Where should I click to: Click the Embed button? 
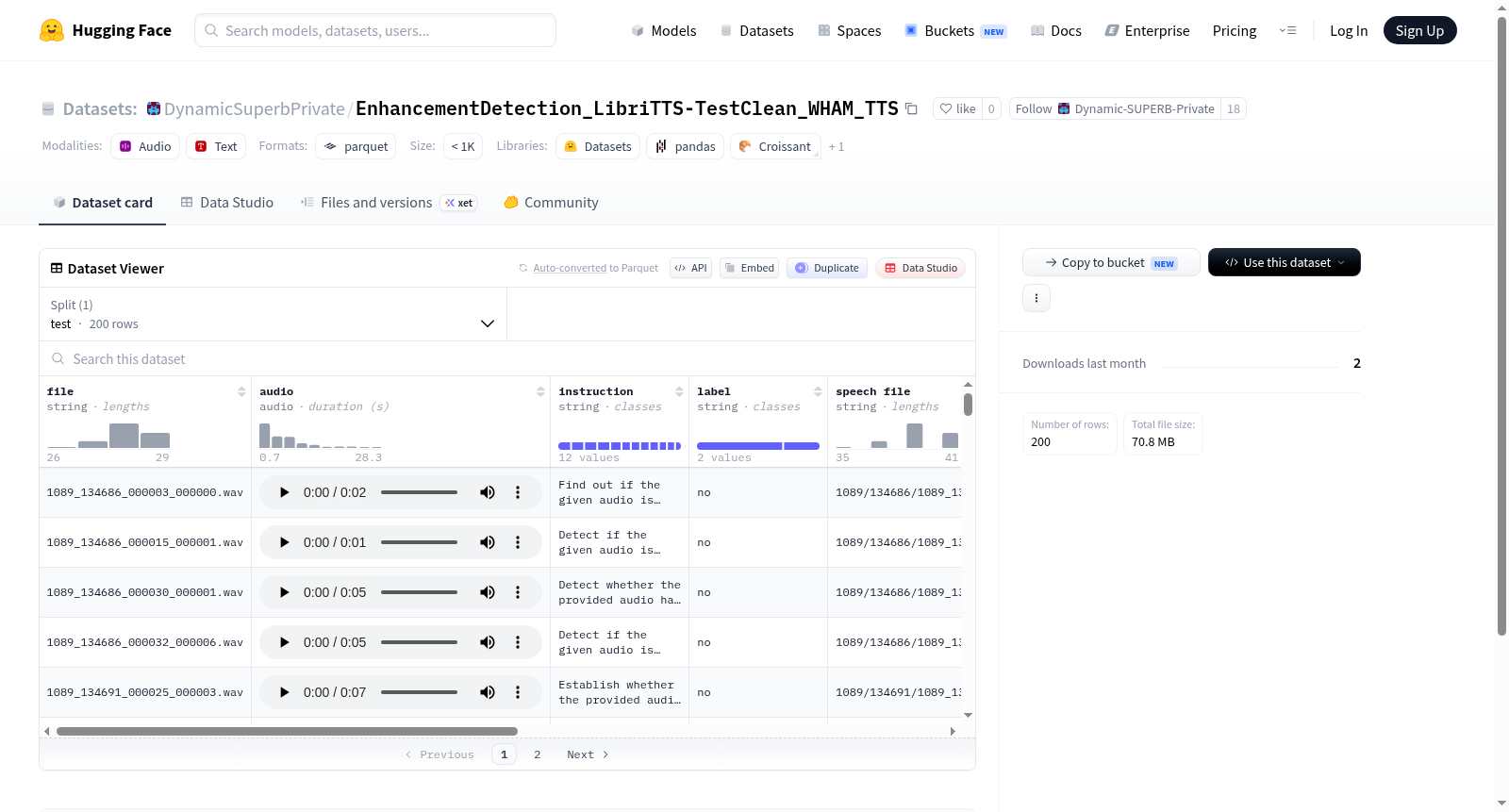[x=749, y=268]
